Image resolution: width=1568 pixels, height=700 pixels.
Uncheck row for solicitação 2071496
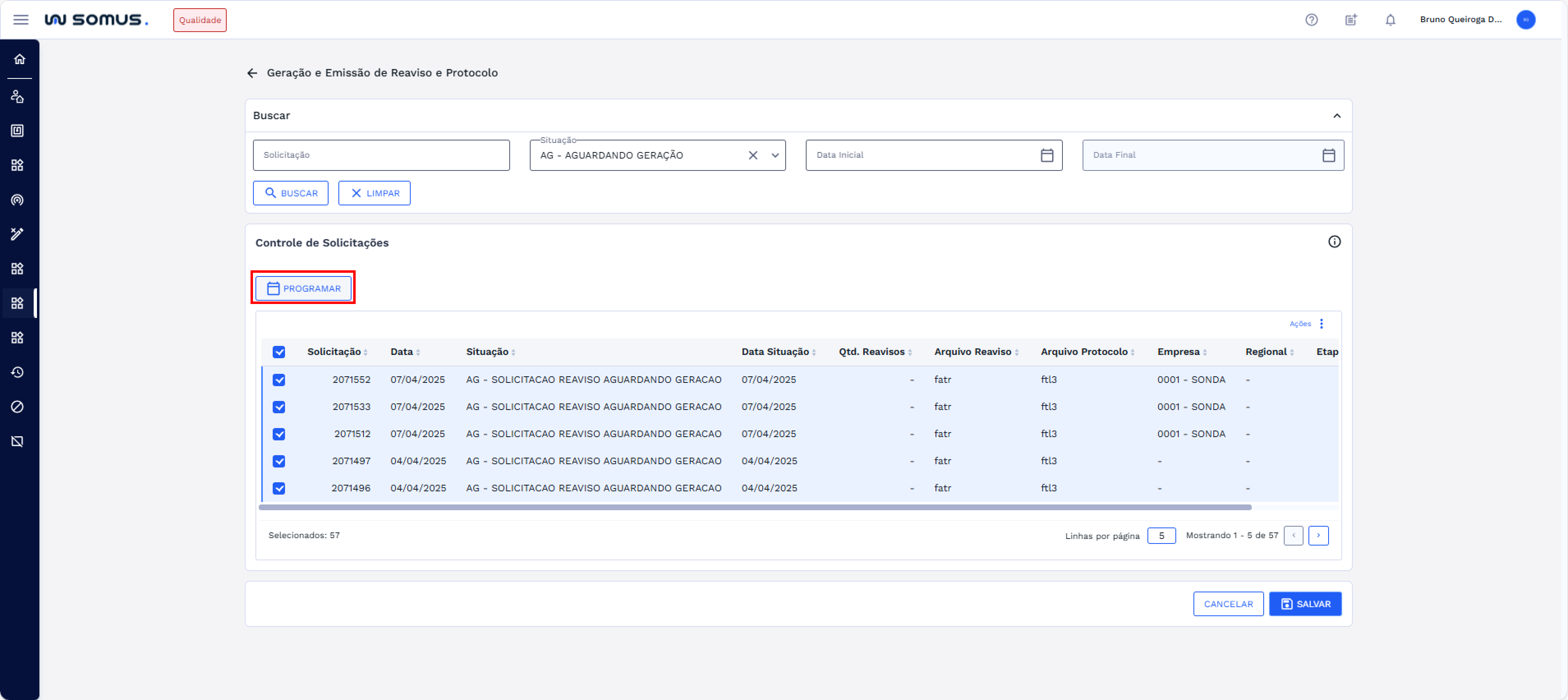click(279, 488)
